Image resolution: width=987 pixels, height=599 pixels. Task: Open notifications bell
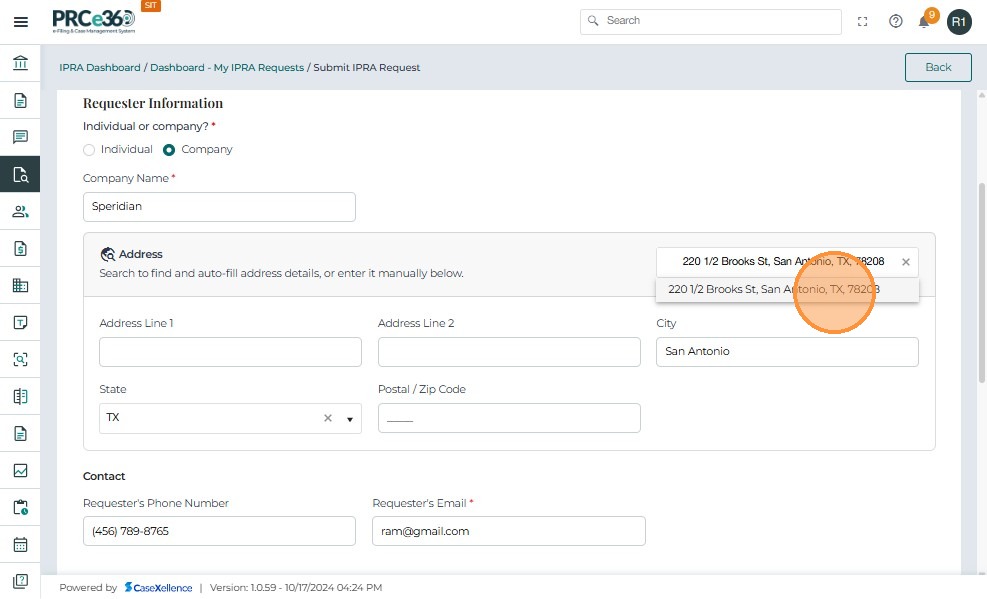pyautogui.click(x=925, y=21)
